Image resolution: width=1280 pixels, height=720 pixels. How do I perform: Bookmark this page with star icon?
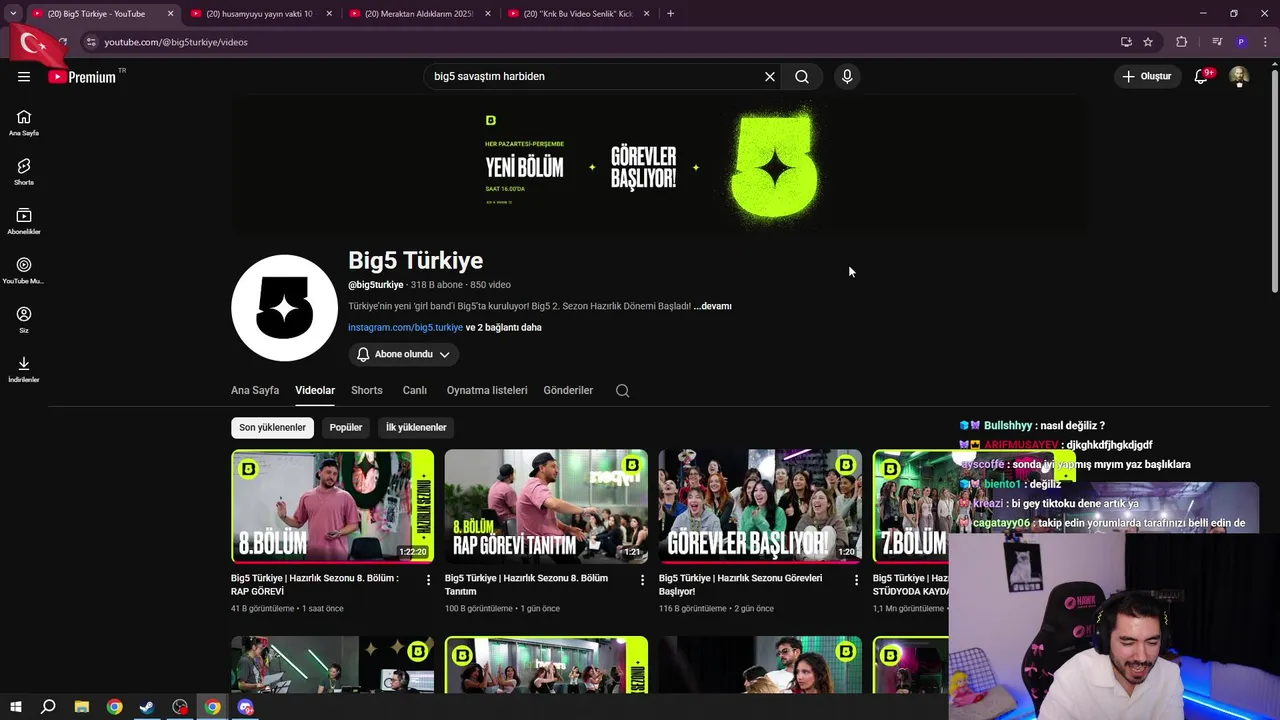coord(1148,42)
